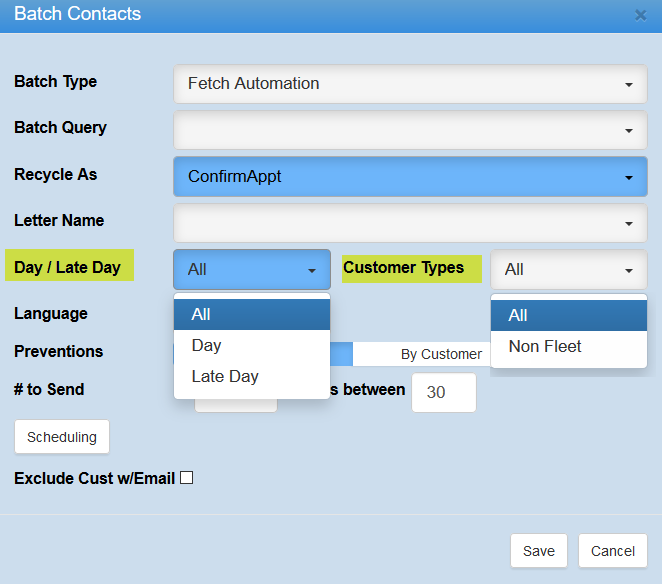Click the input field containing 30

[x=444, y=393]
